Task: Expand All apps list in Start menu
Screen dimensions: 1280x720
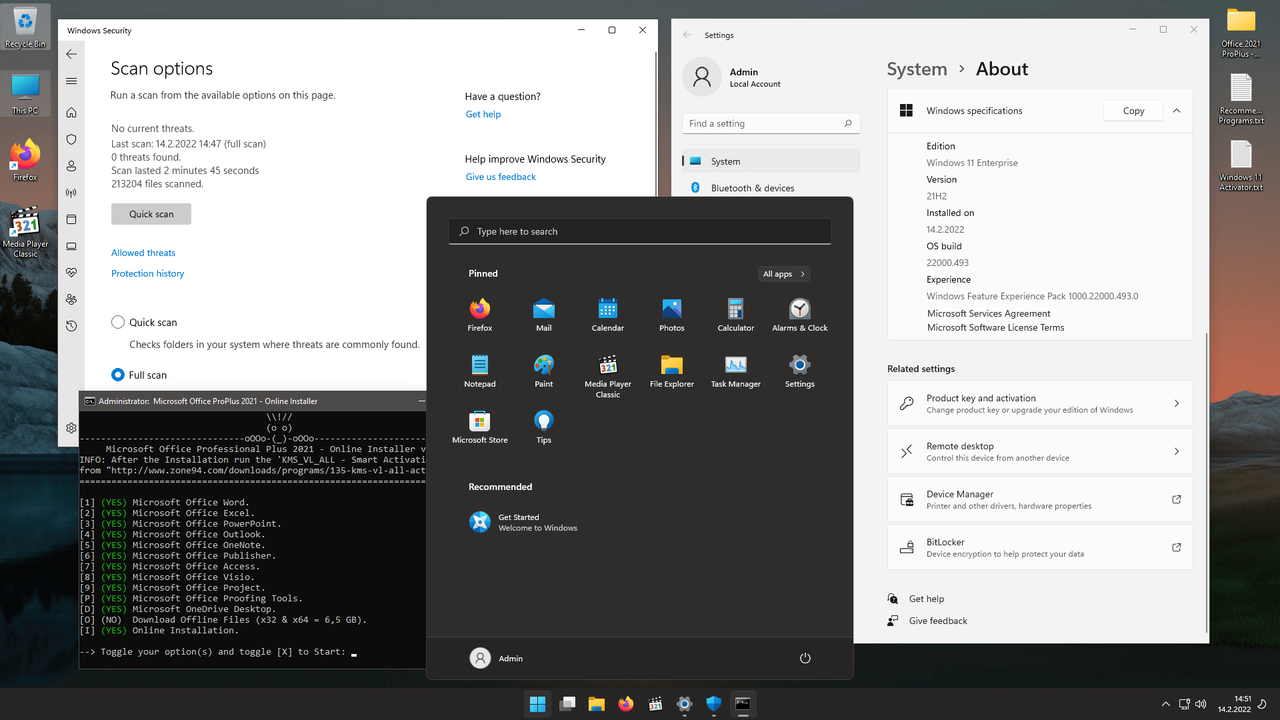Action: tap(784, 274)
